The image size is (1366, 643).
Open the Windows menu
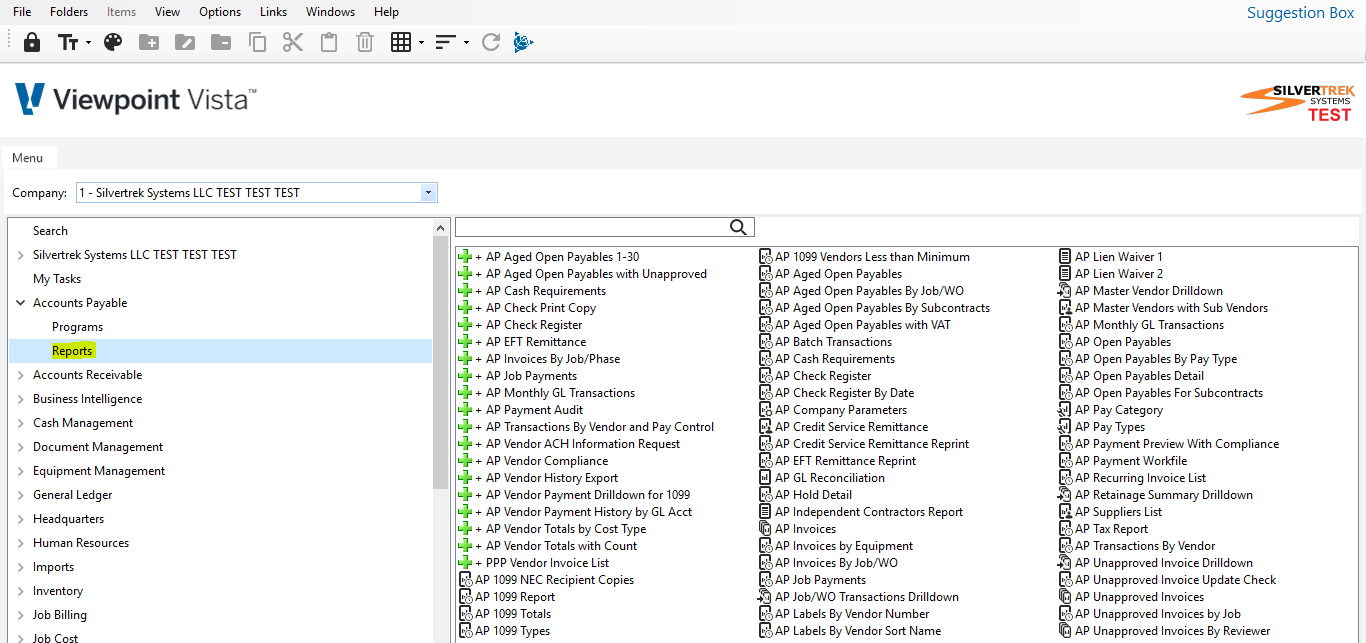(x=330, y=12)
